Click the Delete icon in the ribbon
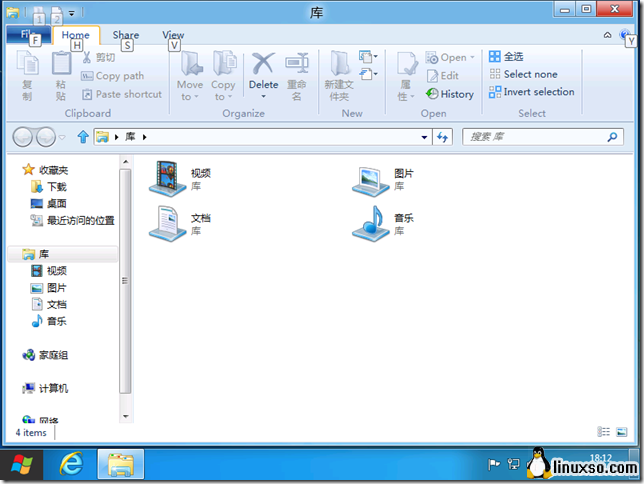 tap(263, 70)
